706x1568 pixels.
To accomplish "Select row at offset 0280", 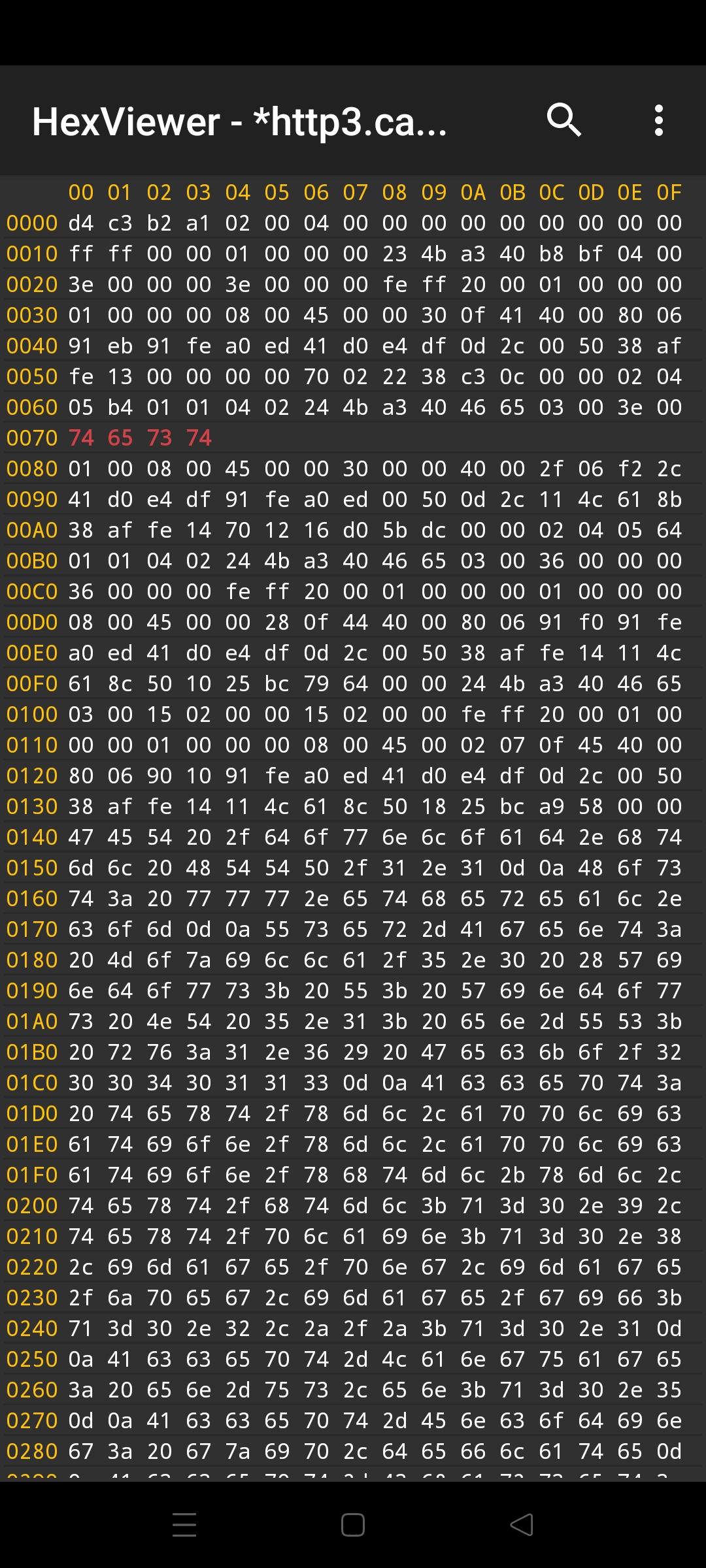I will [x=353, y=1451].
